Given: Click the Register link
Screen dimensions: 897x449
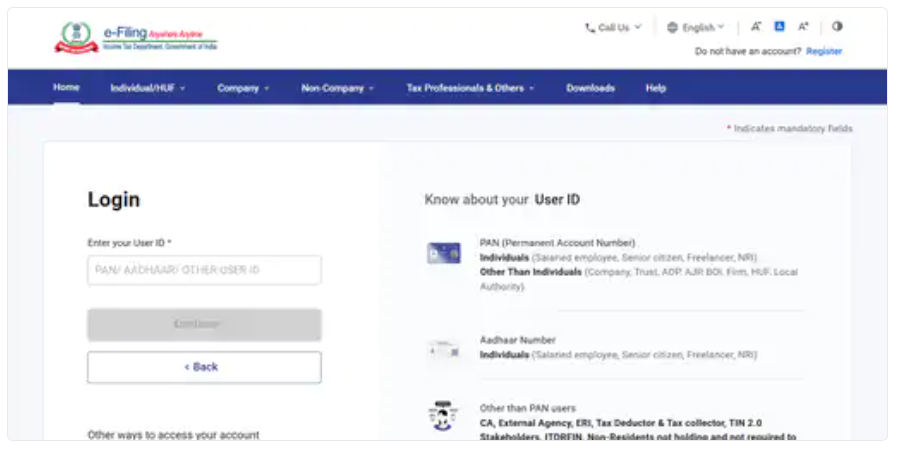Looking at the screenshot, I should (x=824, y=51).
